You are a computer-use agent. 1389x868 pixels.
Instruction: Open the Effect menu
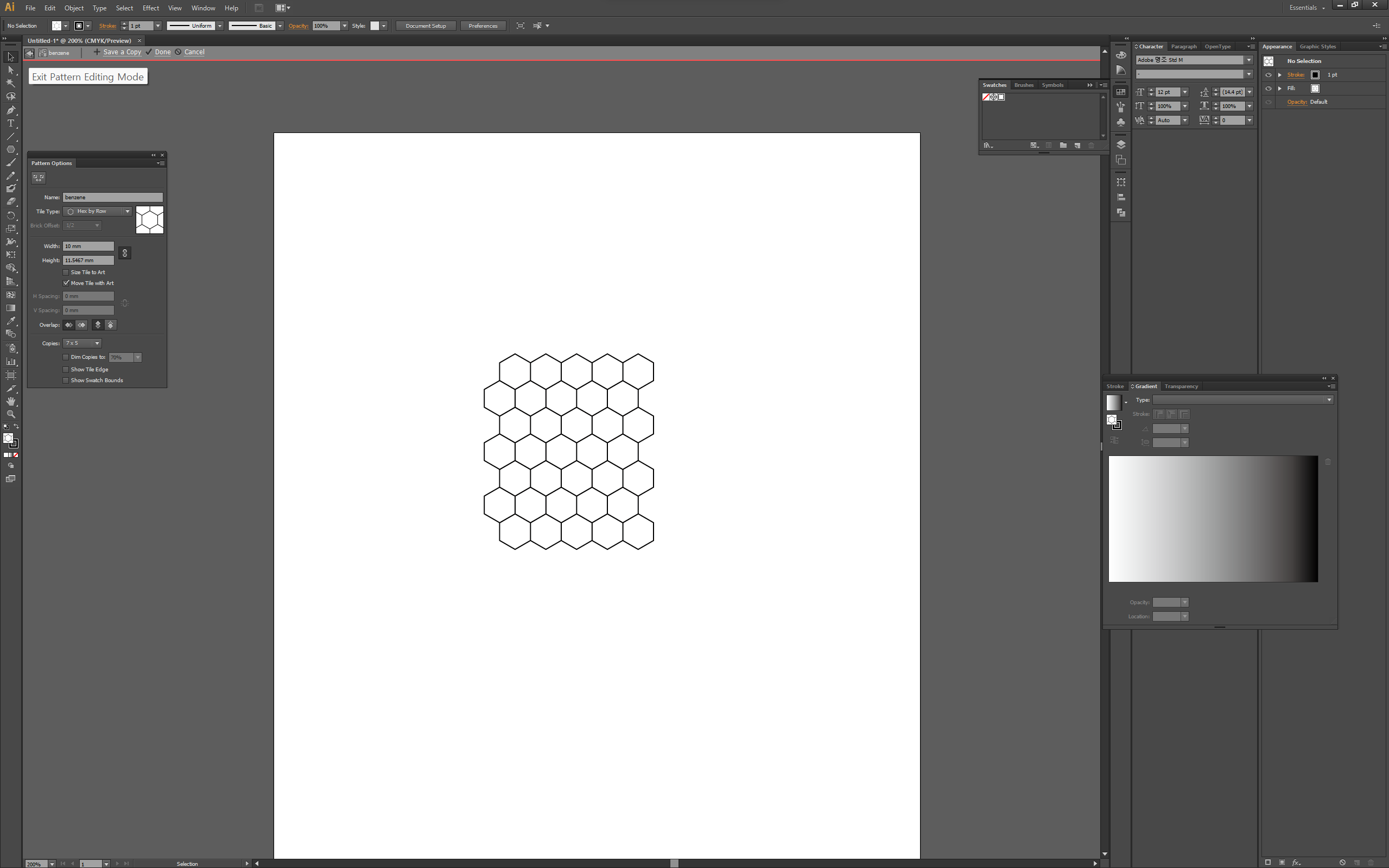click(x=150, y=8)
